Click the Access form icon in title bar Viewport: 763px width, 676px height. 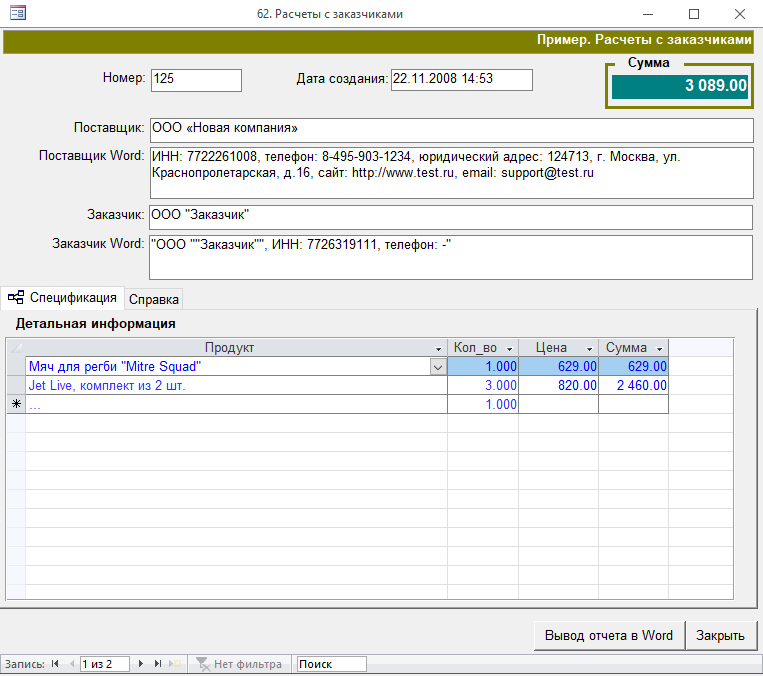[x=17, y=14]
